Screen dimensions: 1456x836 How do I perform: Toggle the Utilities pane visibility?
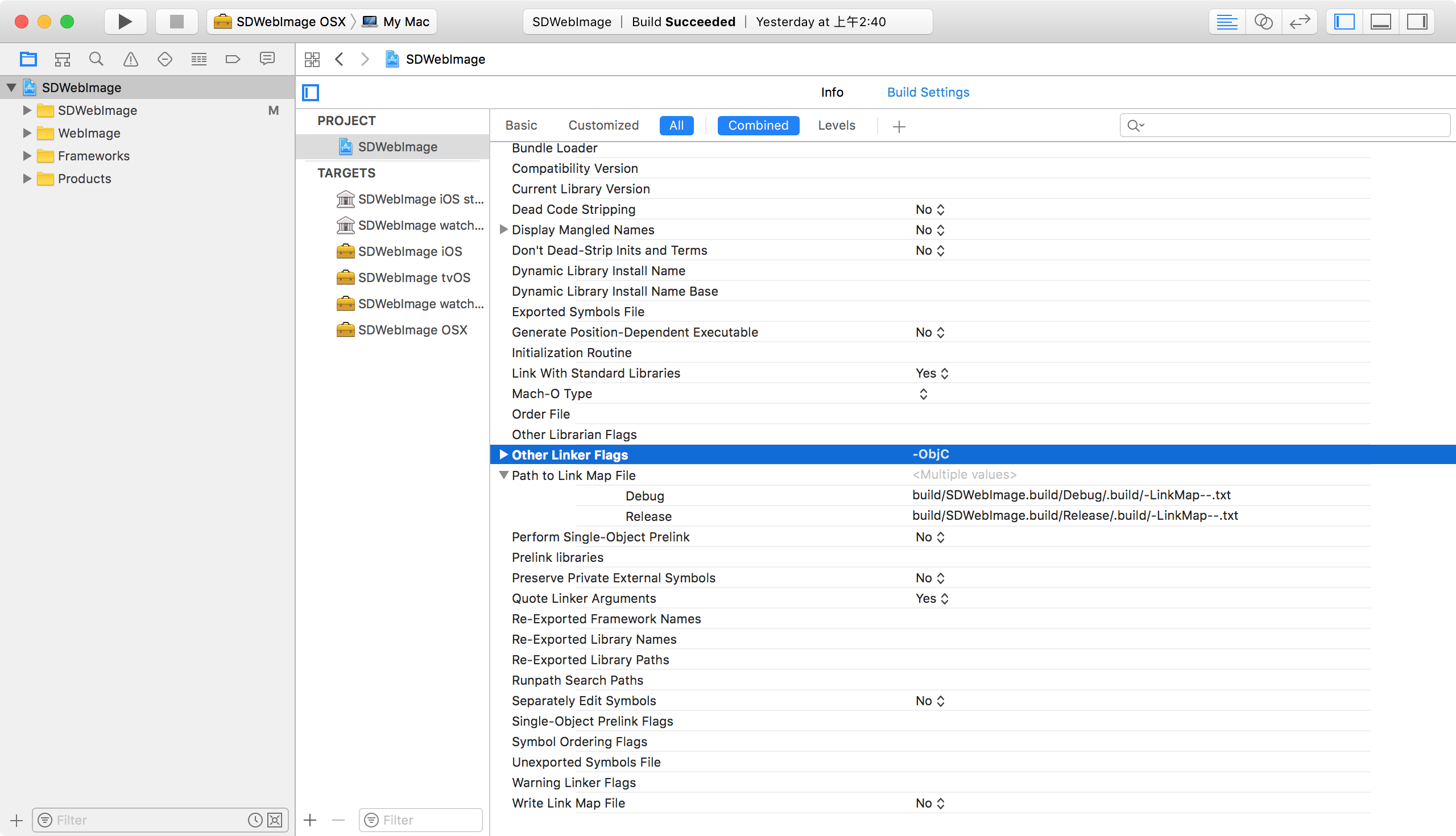click(1416, 22)
